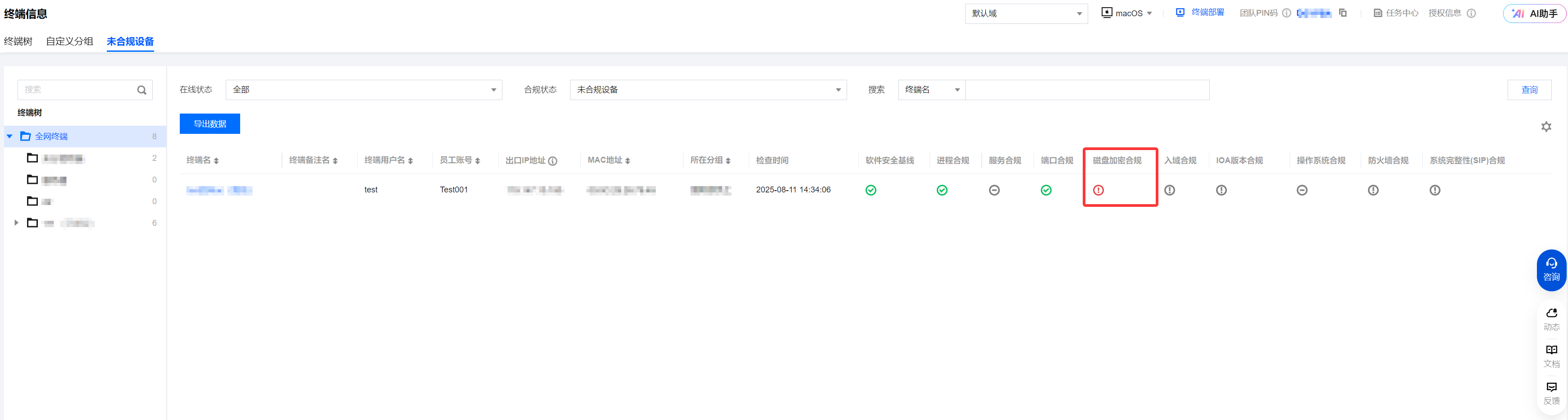
Task: Open the 咨询 customer service bubble
Action: pos(1551,269)
